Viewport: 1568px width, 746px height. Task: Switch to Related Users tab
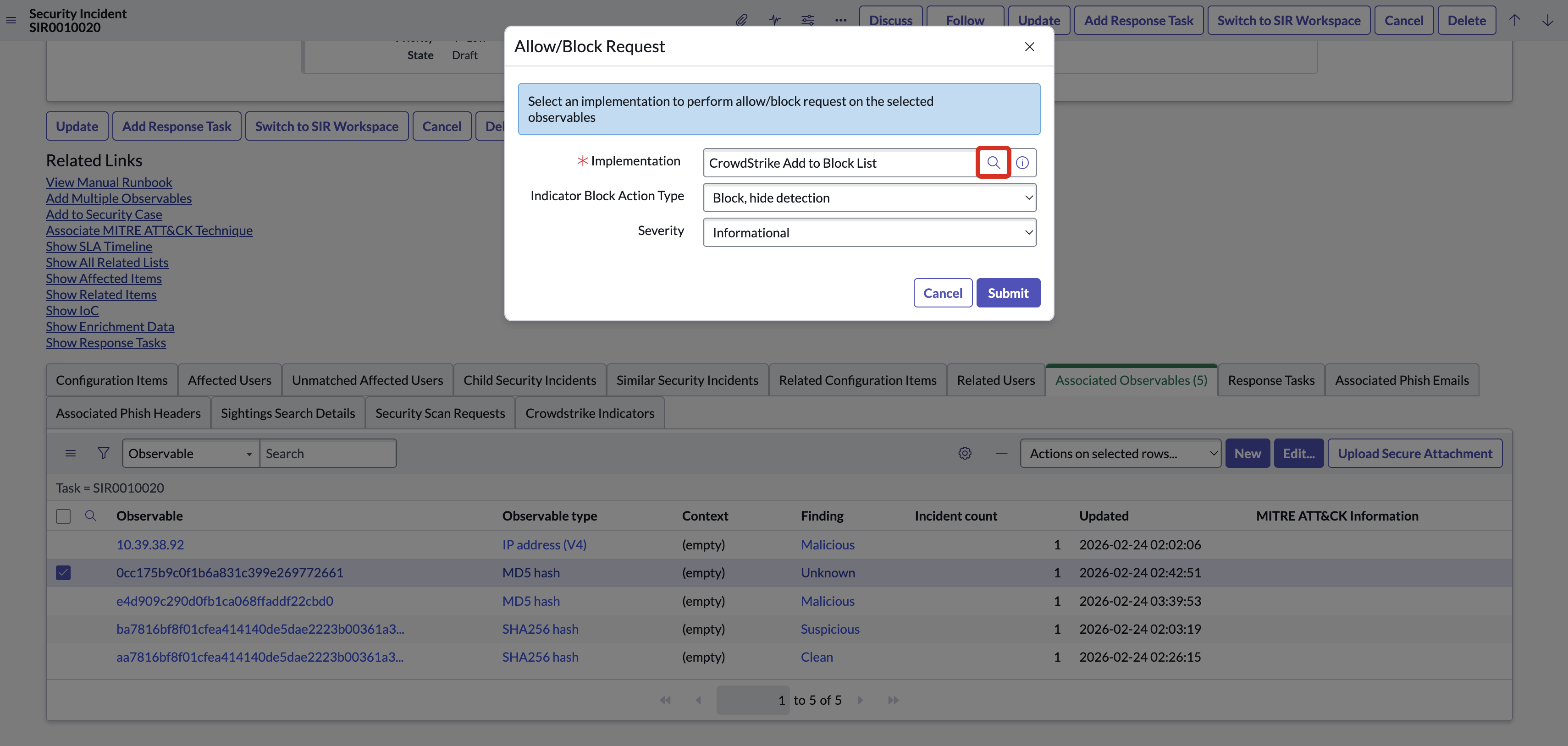[x=996, y=380]
